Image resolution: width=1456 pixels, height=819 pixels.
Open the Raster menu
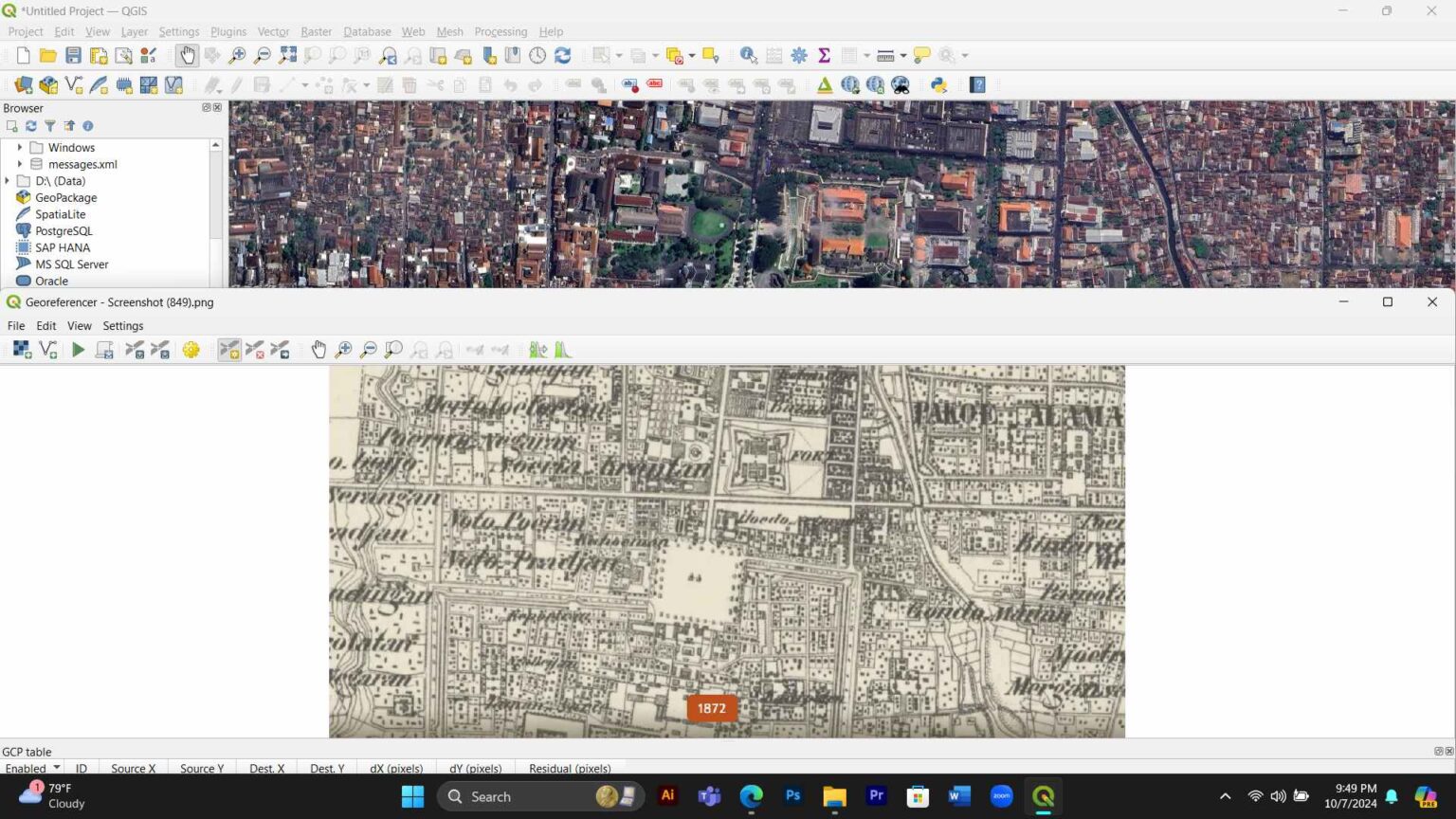316,31
